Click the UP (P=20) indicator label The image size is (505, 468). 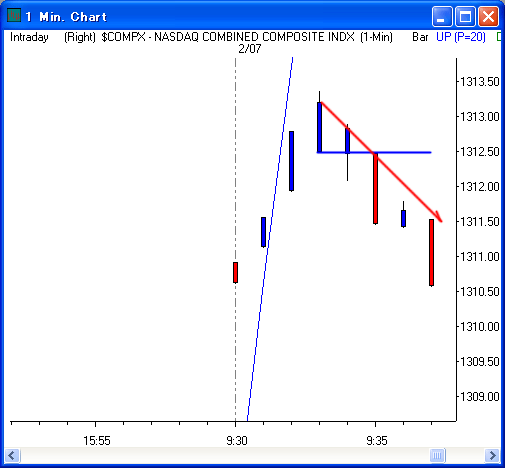pyautogui.click(x=461, y=37)
